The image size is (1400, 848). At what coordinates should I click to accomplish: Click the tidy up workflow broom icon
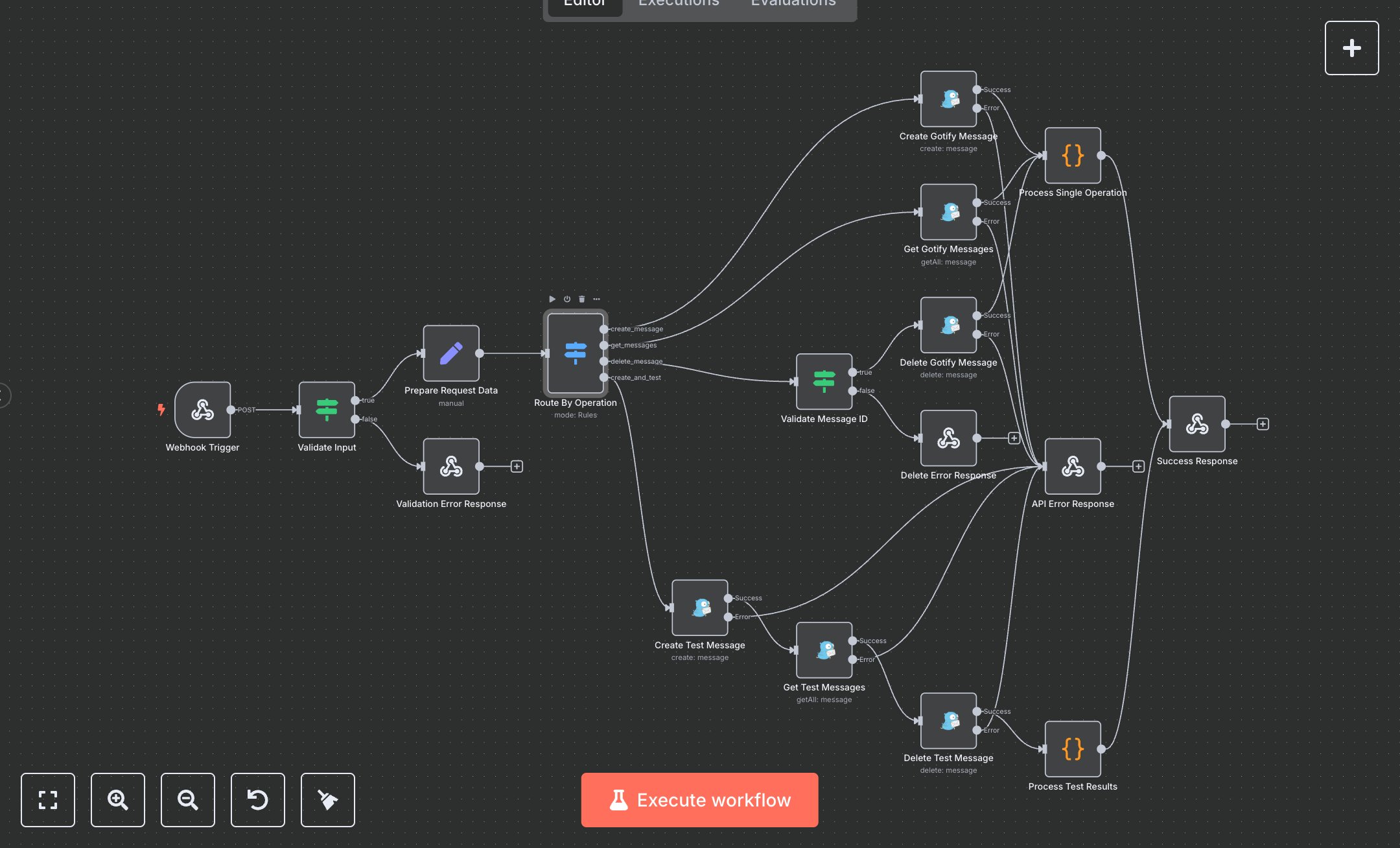[327, 800]
